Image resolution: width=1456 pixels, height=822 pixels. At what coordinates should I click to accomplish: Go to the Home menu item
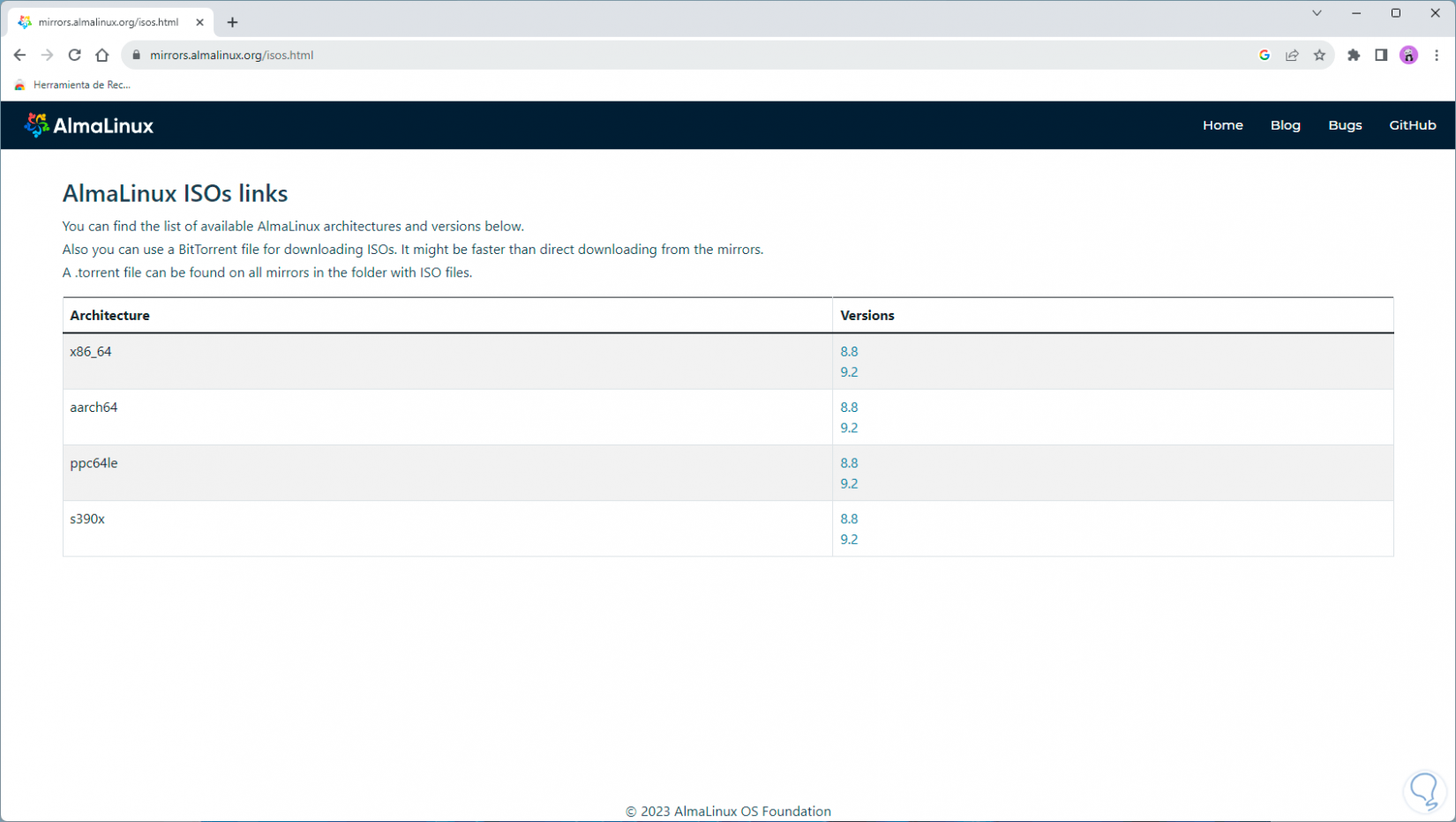point(1223,125)
